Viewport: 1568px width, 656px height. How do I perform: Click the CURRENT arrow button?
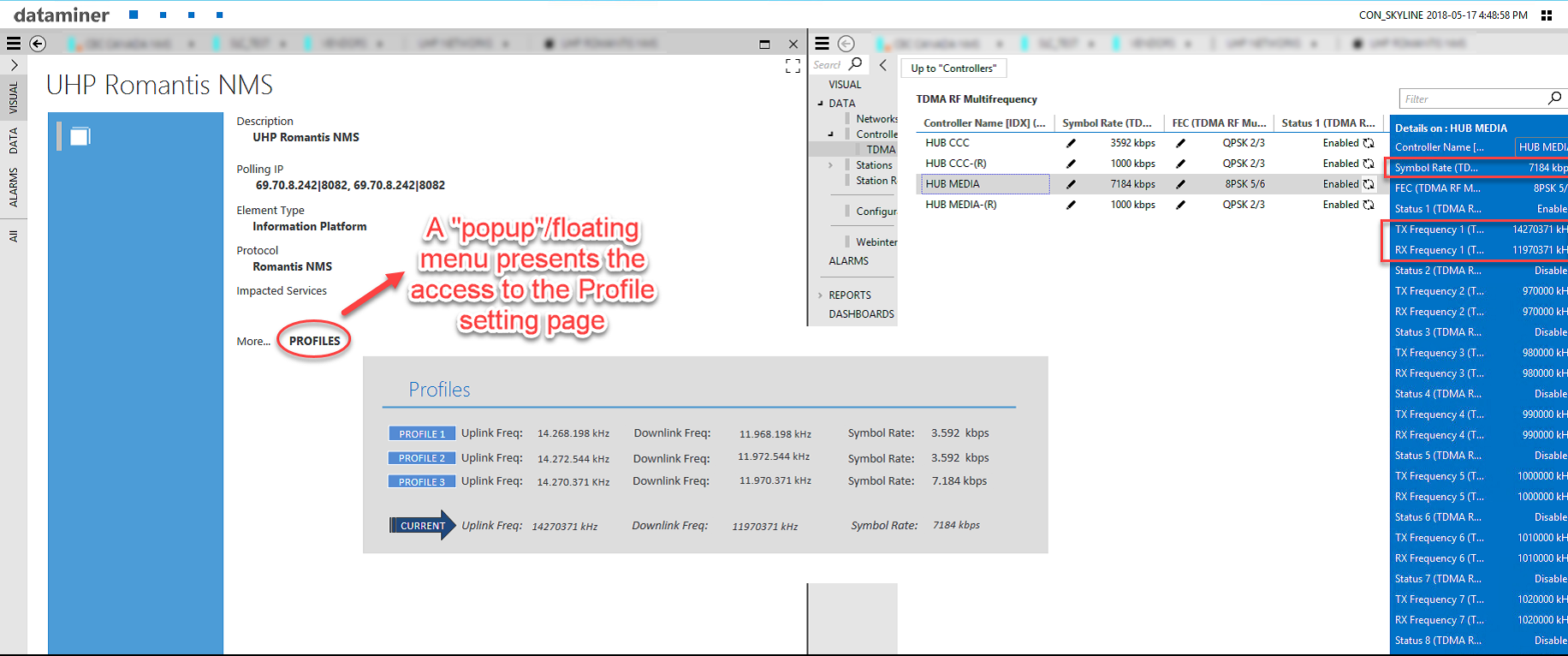(423, 526)
